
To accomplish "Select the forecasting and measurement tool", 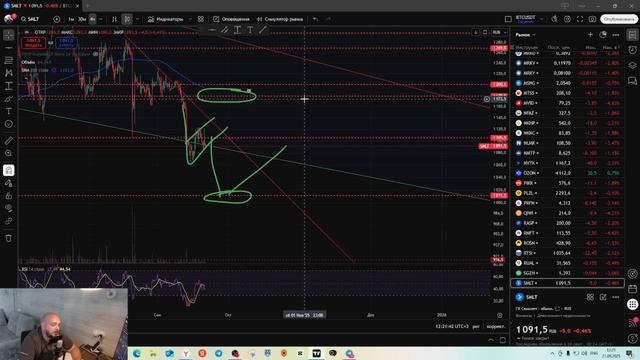I will coord(9,86).
